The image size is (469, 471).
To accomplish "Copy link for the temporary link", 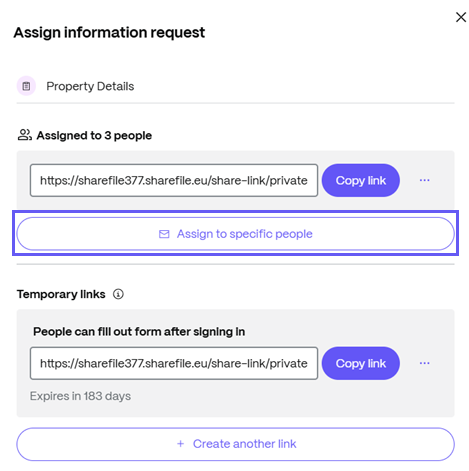I will tap(361, 363).
